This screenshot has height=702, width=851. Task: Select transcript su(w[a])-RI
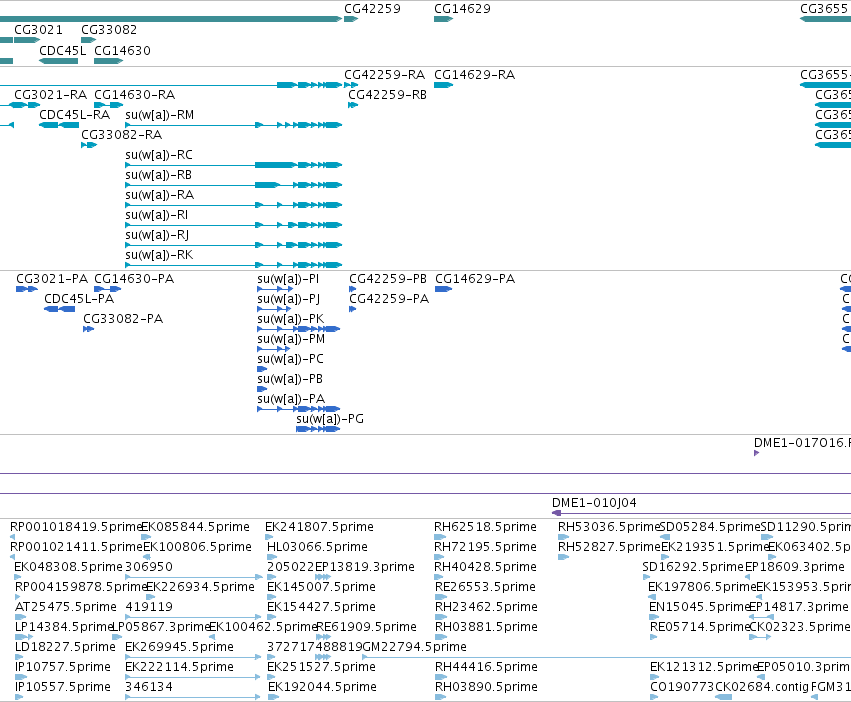point(156,214)
